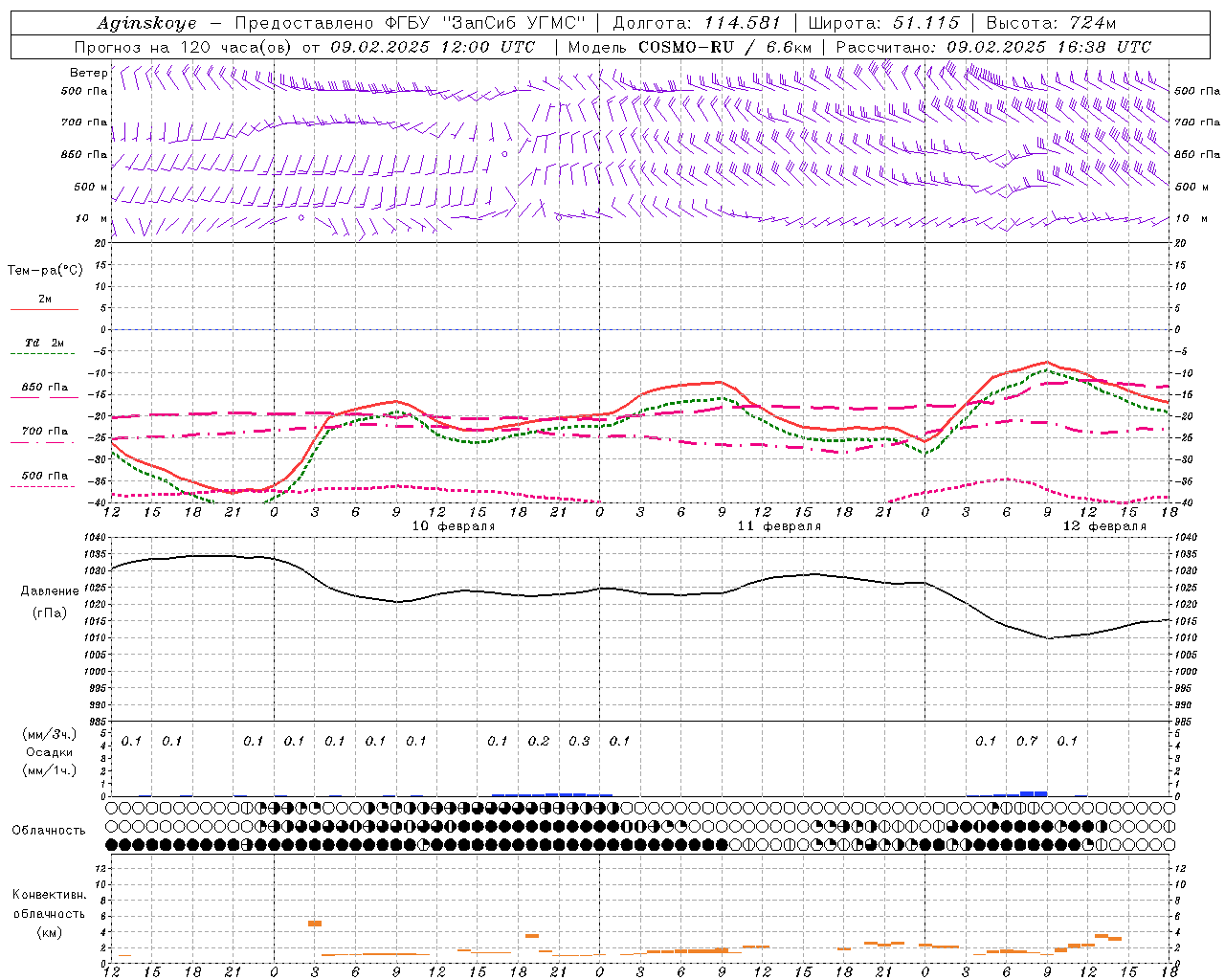Select the model name COSMO-RU / 6.6км

tap(725, 47)
